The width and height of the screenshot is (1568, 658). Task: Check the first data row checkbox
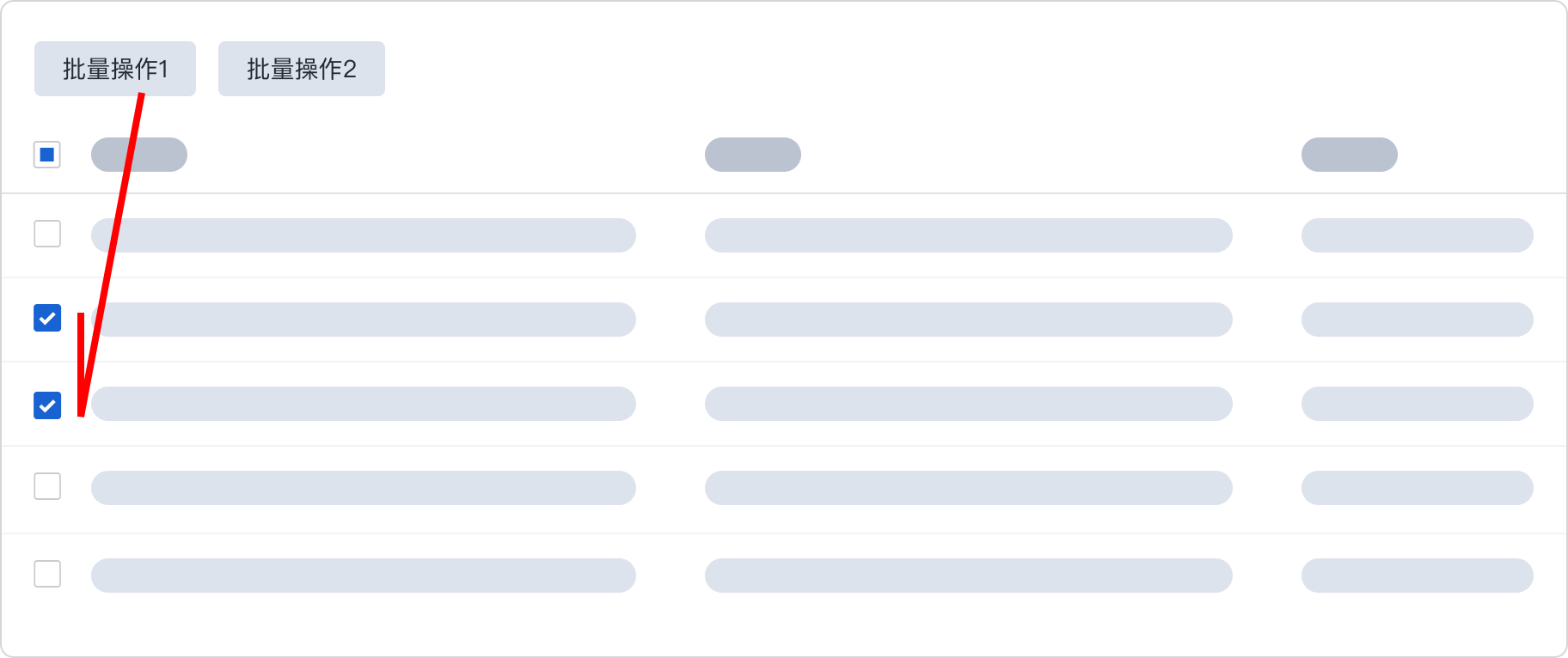tap(47, 234)
